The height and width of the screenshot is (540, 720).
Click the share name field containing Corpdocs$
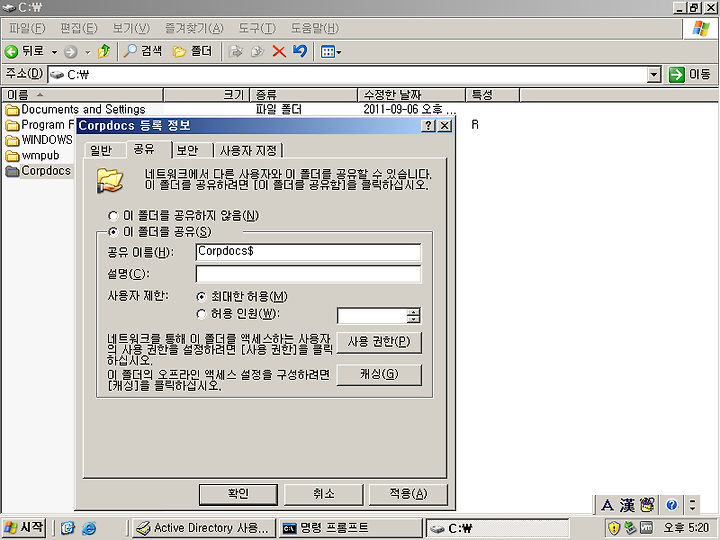click(x=308, y=252)
